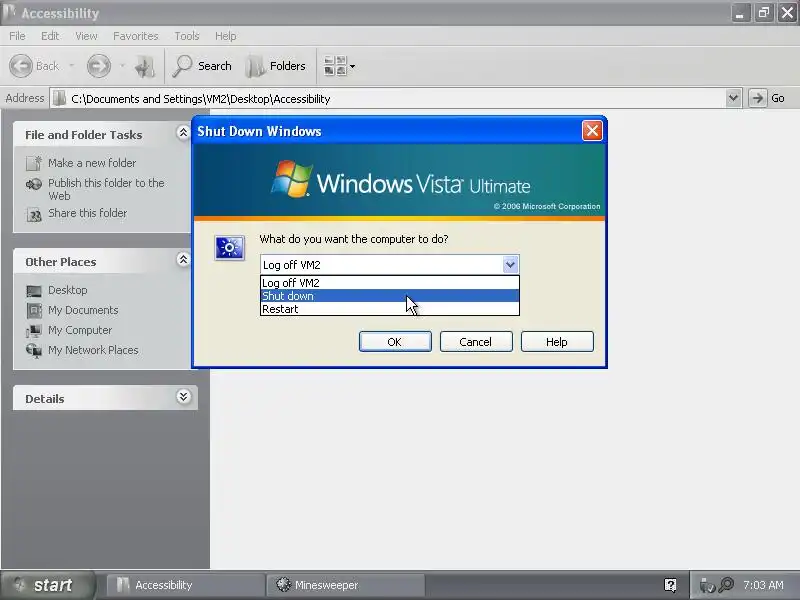Select Shut down option in the list
This screenshot has width=800, height=600.
390,296
